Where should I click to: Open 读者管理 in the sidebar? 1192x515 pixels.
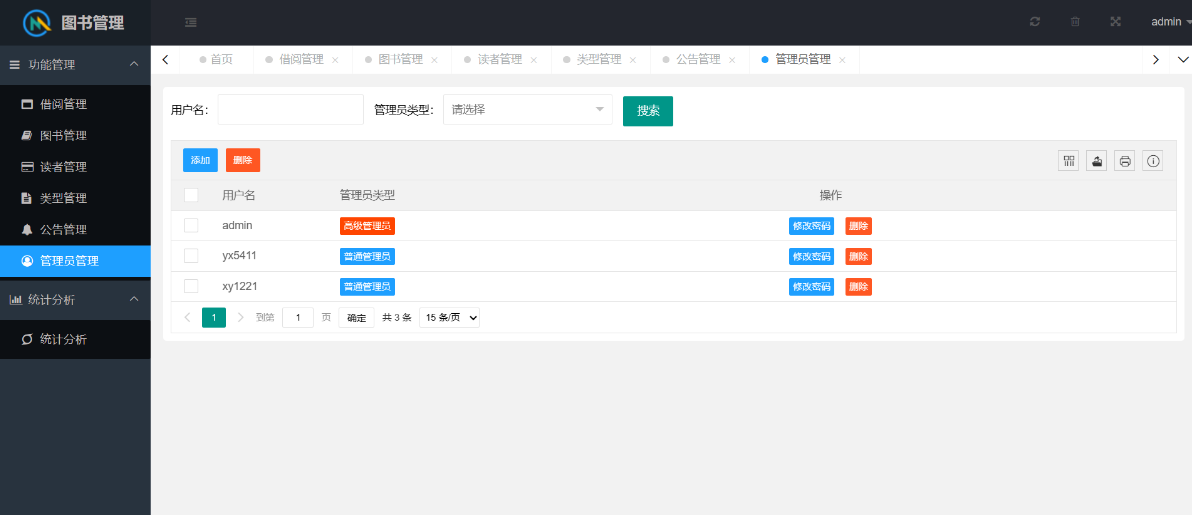pyautogui.click(x=75, y=167)
